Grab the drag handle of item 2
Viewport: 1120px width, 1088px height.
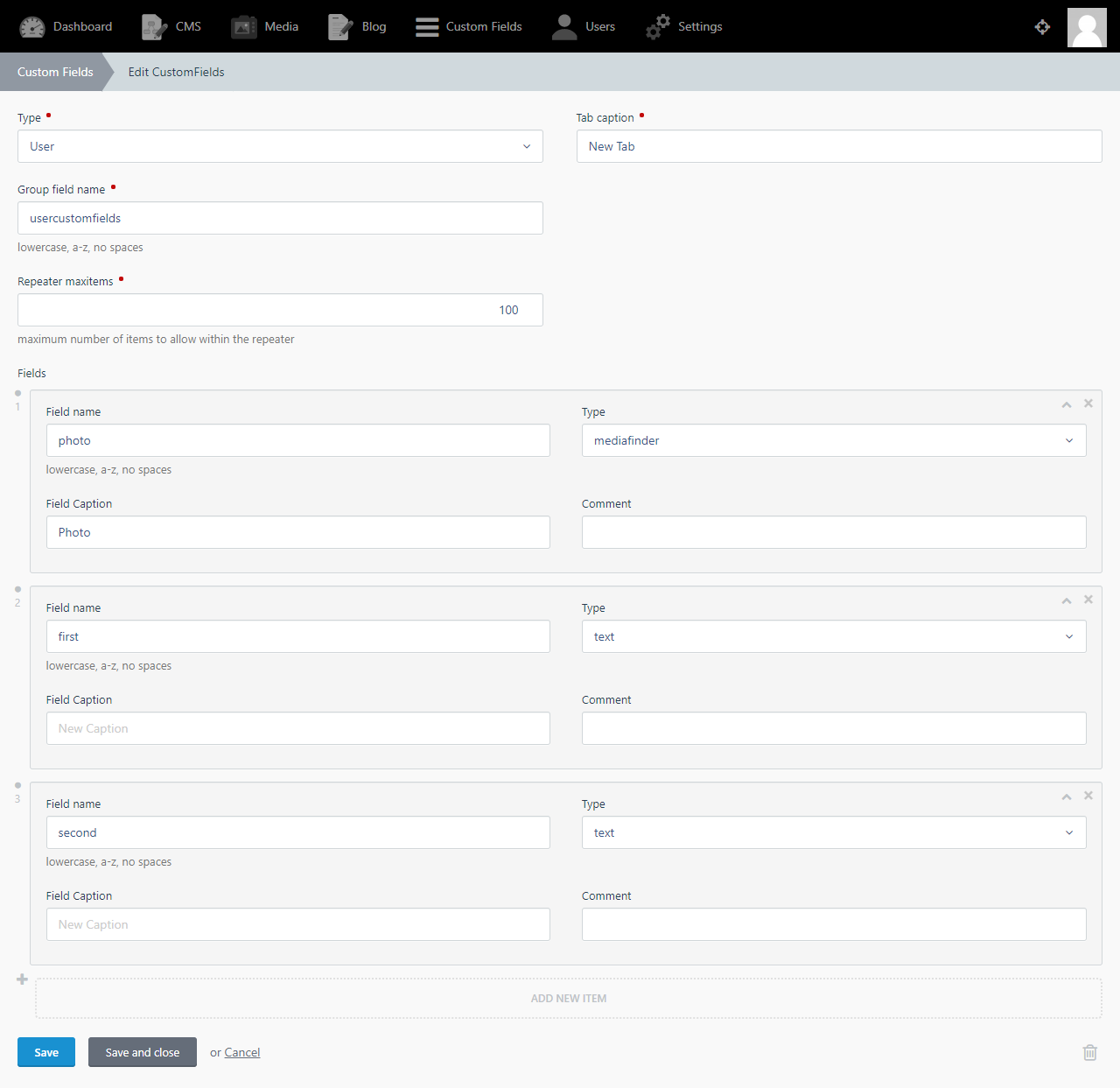pyautogui.click(x=17, y=589)
